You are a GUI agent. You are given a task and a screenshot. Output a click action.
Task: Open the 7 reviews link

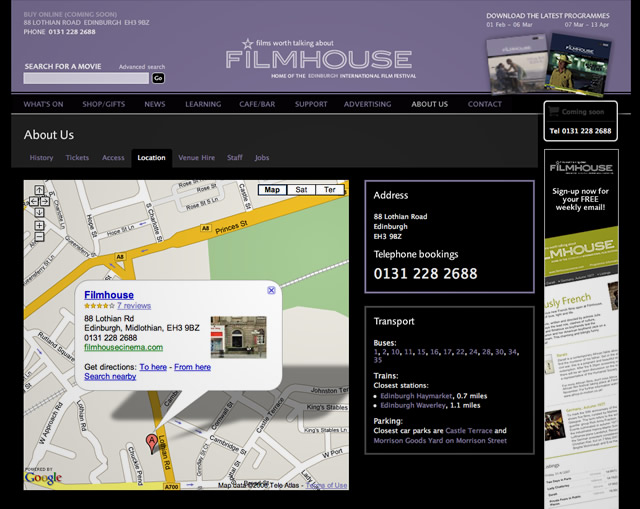[134, 306]
